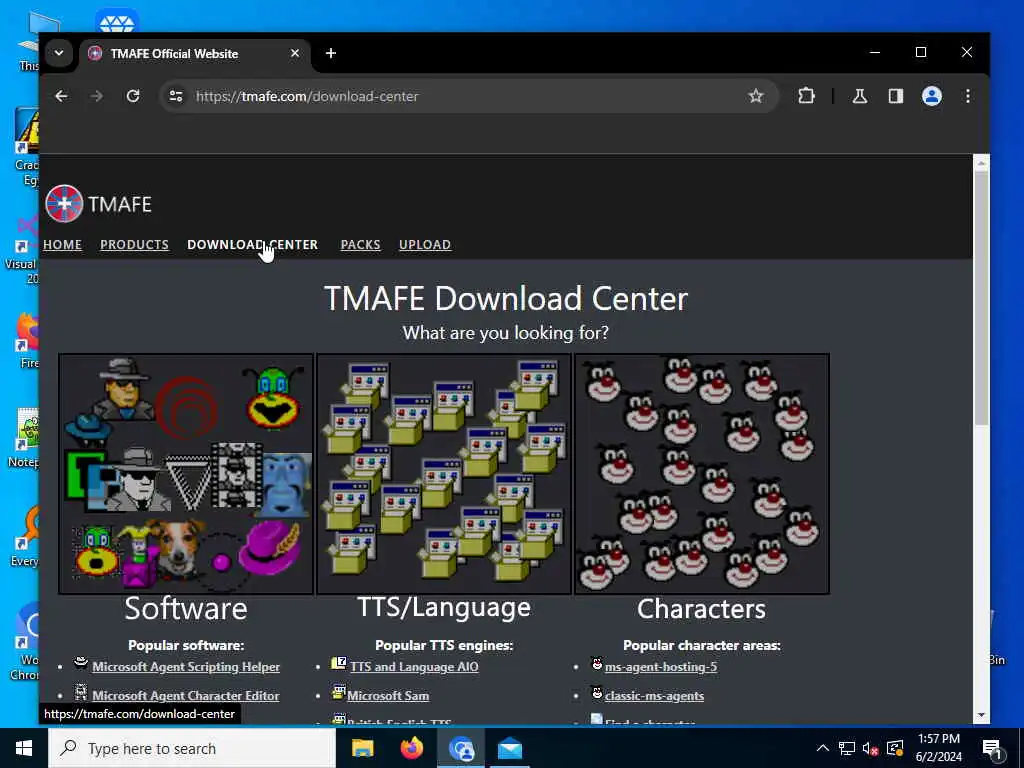Open the PACKS navigation link
This screenshot has width=1024, height=768.
360,244
